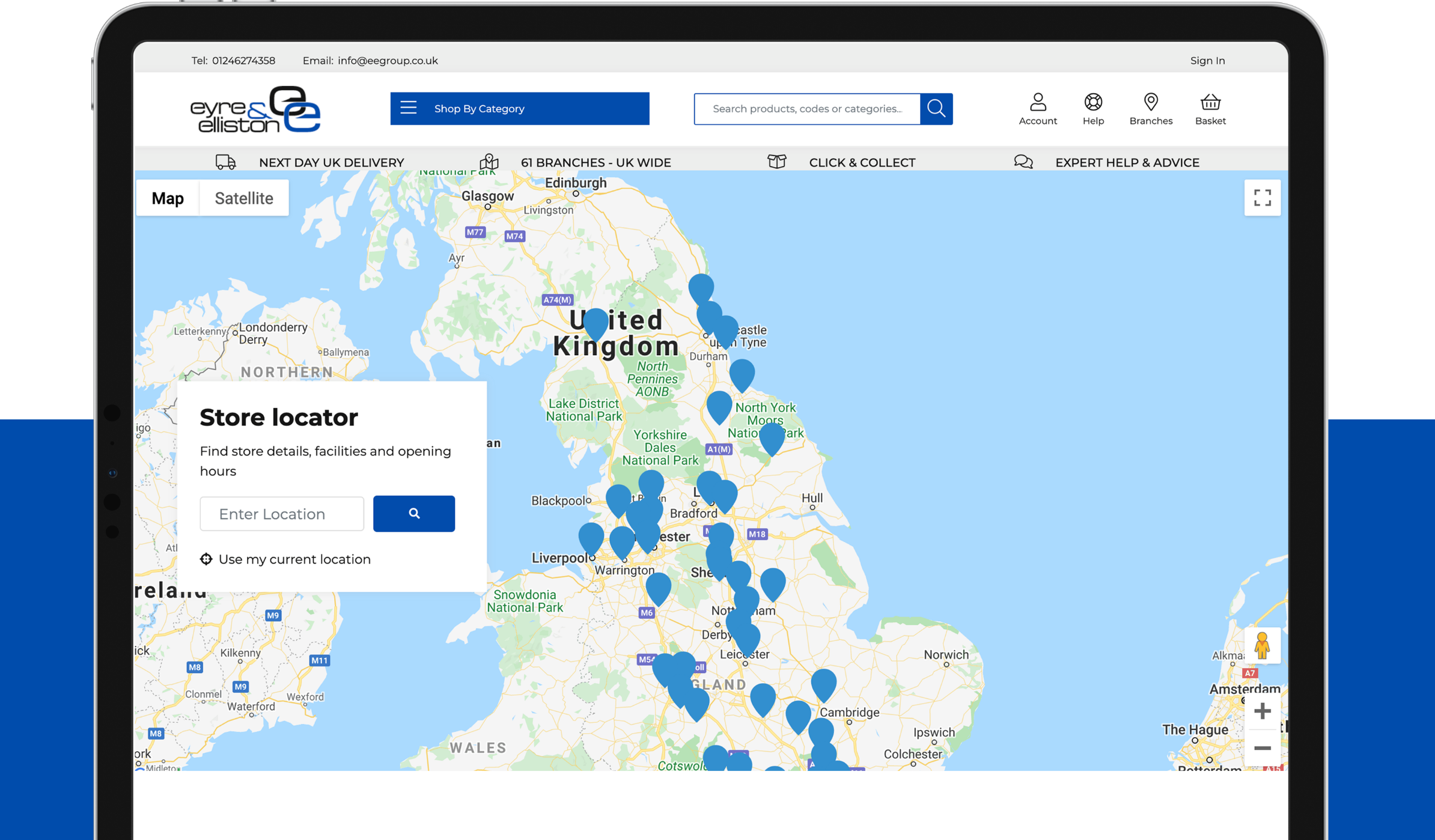Click the zoom out minus button
The height and width of the screenshot is (840, 1435).
click(x=1262, y=748)
